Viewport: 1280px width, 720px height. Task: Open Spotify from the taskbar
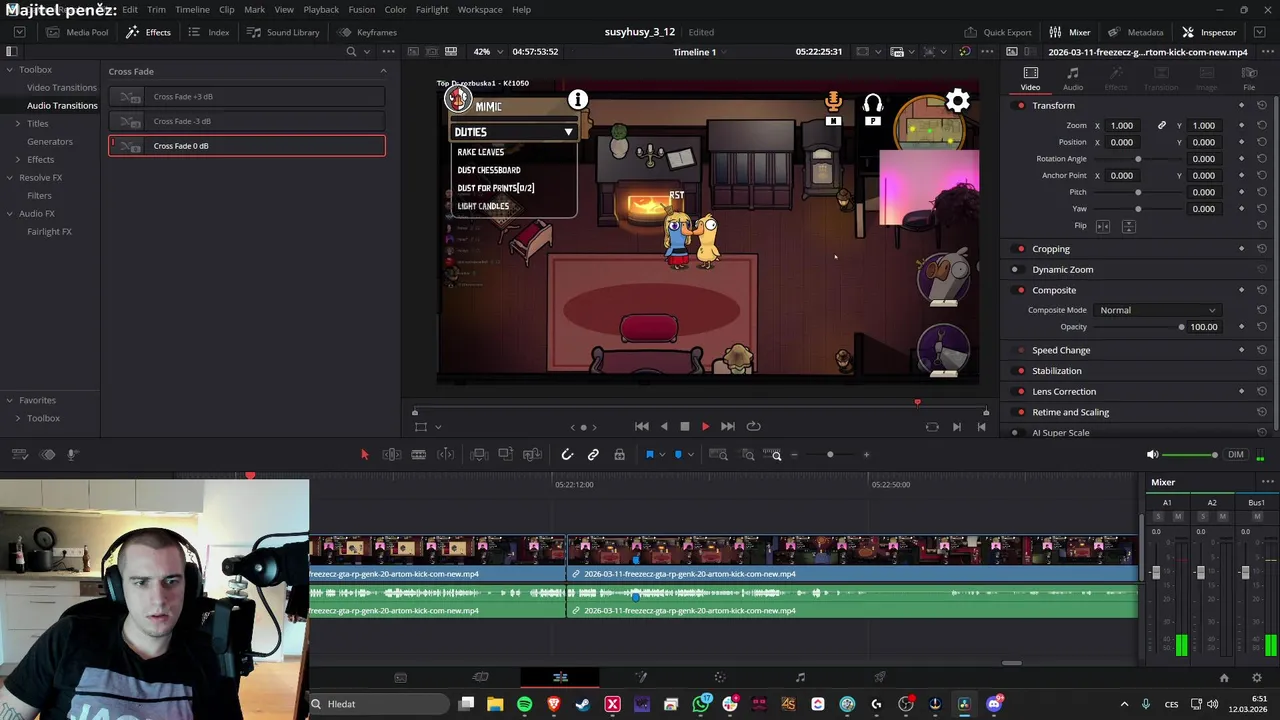[525, 704]
